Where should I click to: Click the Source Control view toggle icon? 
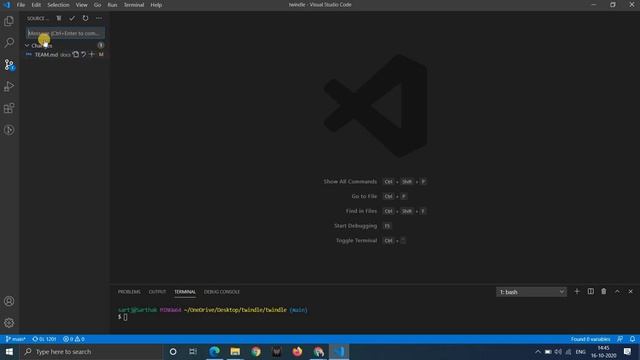click(59, 18)
